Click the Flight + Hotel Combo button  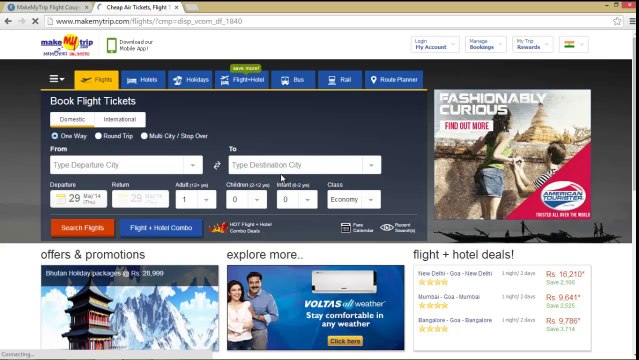161,228
